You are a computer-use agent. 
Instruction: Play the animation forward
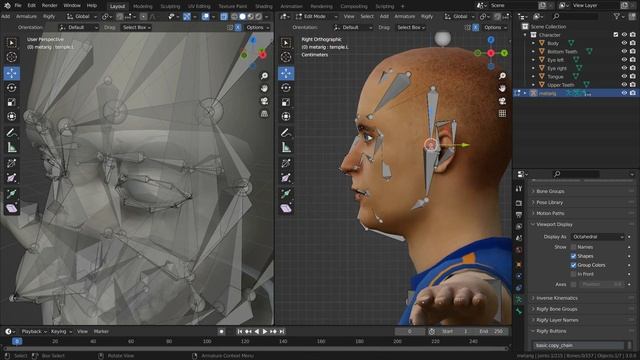265,331
